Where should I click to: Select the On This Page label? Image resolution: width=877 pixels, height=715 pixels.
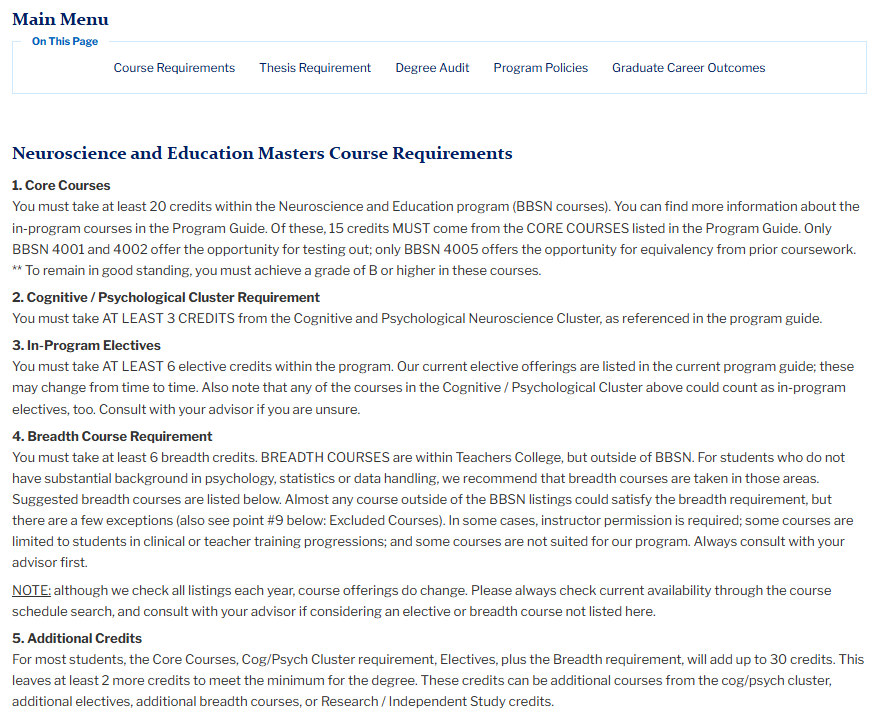65,41
